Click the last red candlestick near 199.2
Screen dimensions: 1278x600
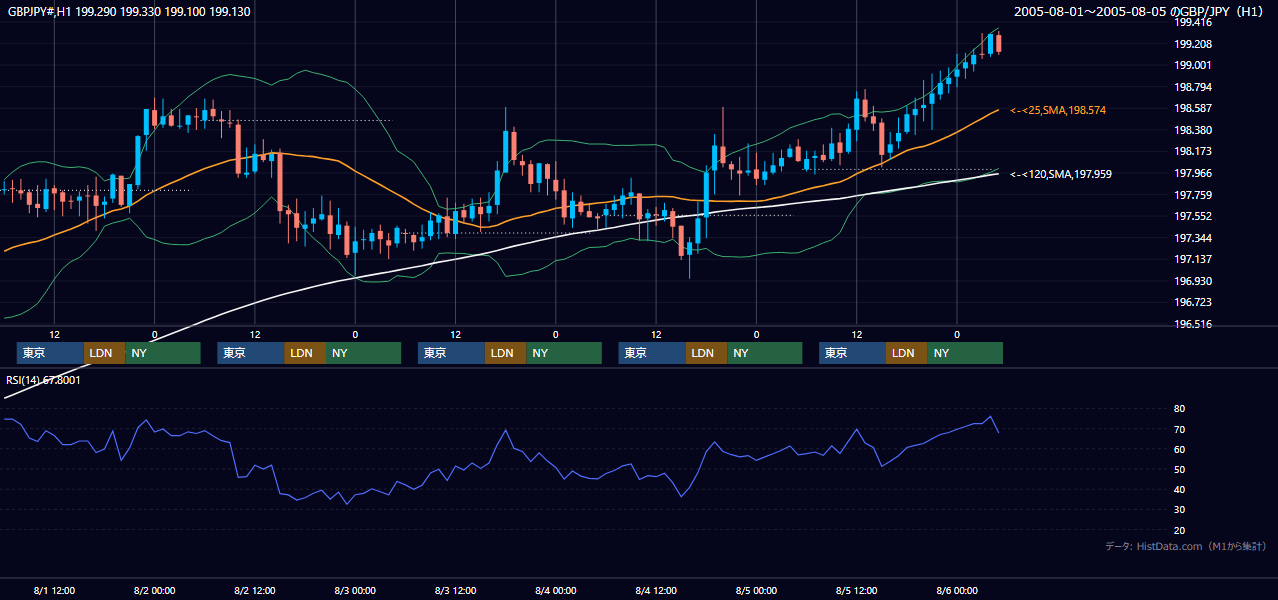(x=999, y=43)
